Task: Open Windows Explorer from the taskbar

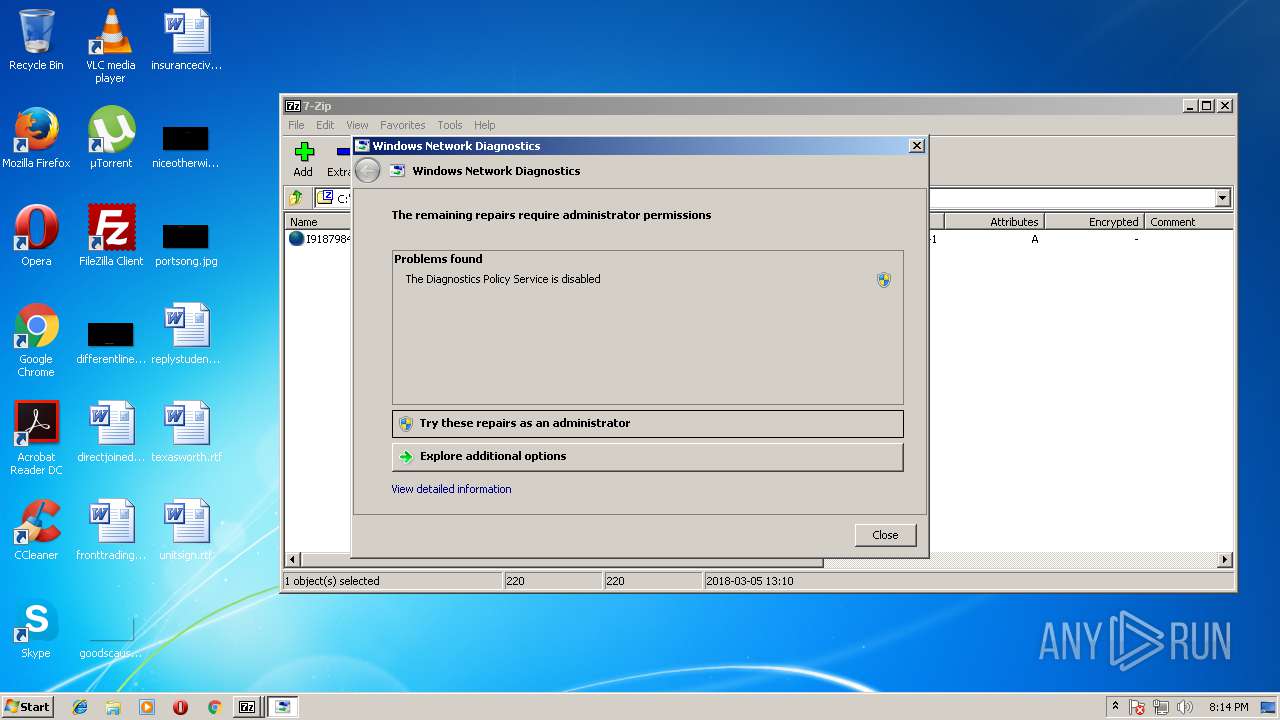Action: 113,707
